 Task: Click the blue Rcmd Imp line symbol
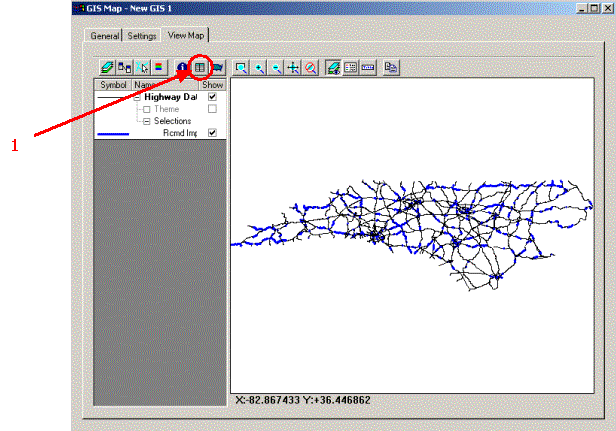(113, 134)
